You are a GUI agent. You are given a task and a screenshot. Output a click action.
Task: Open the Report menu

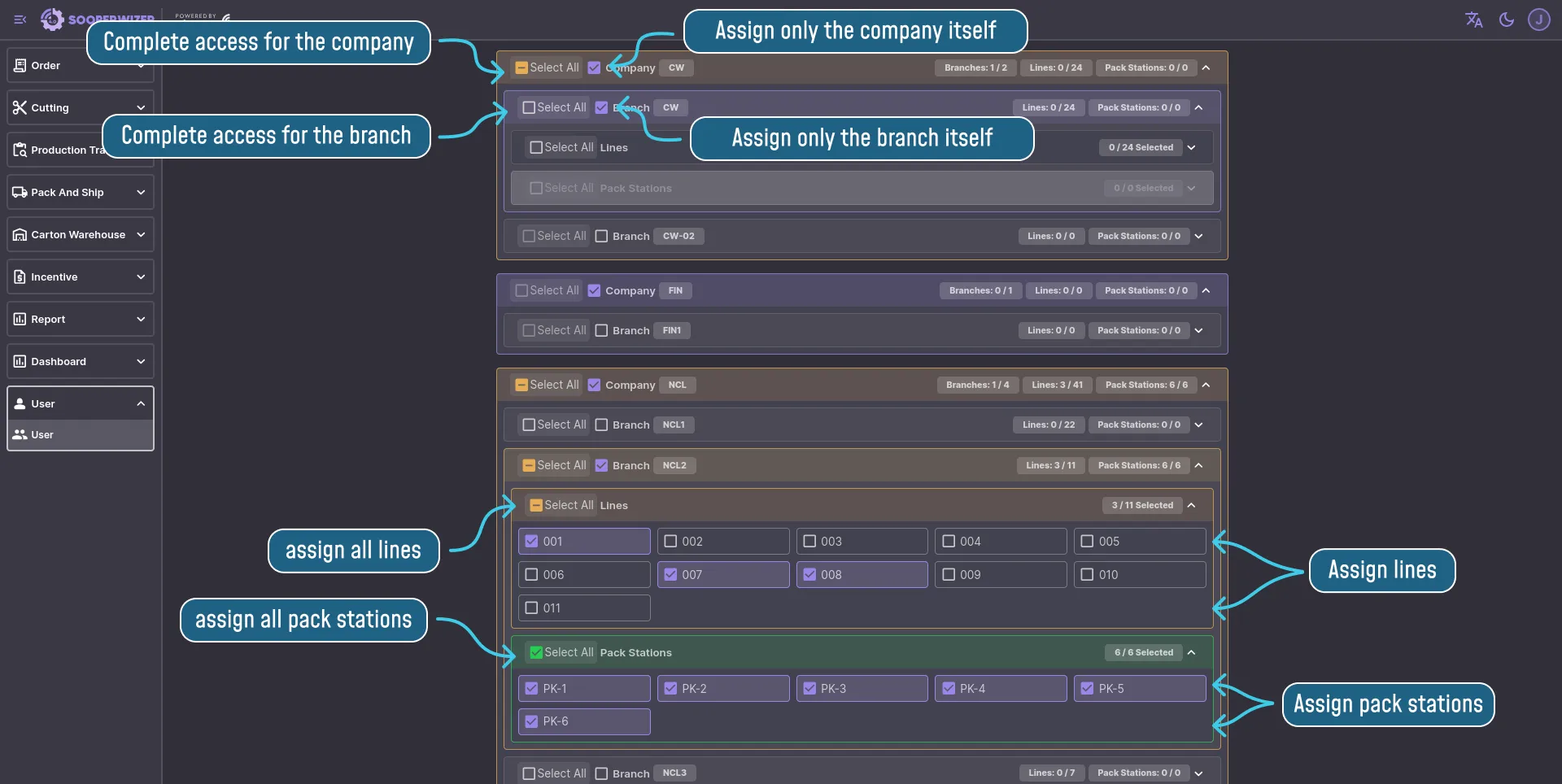point(80,320)
